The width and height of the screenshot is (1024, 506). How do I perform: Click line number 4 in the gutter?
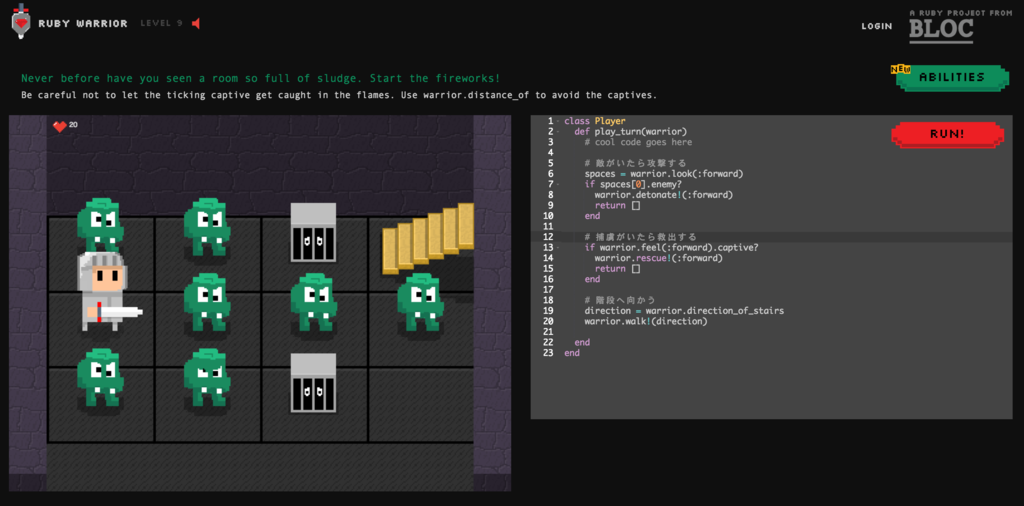[x=551, y=153]
